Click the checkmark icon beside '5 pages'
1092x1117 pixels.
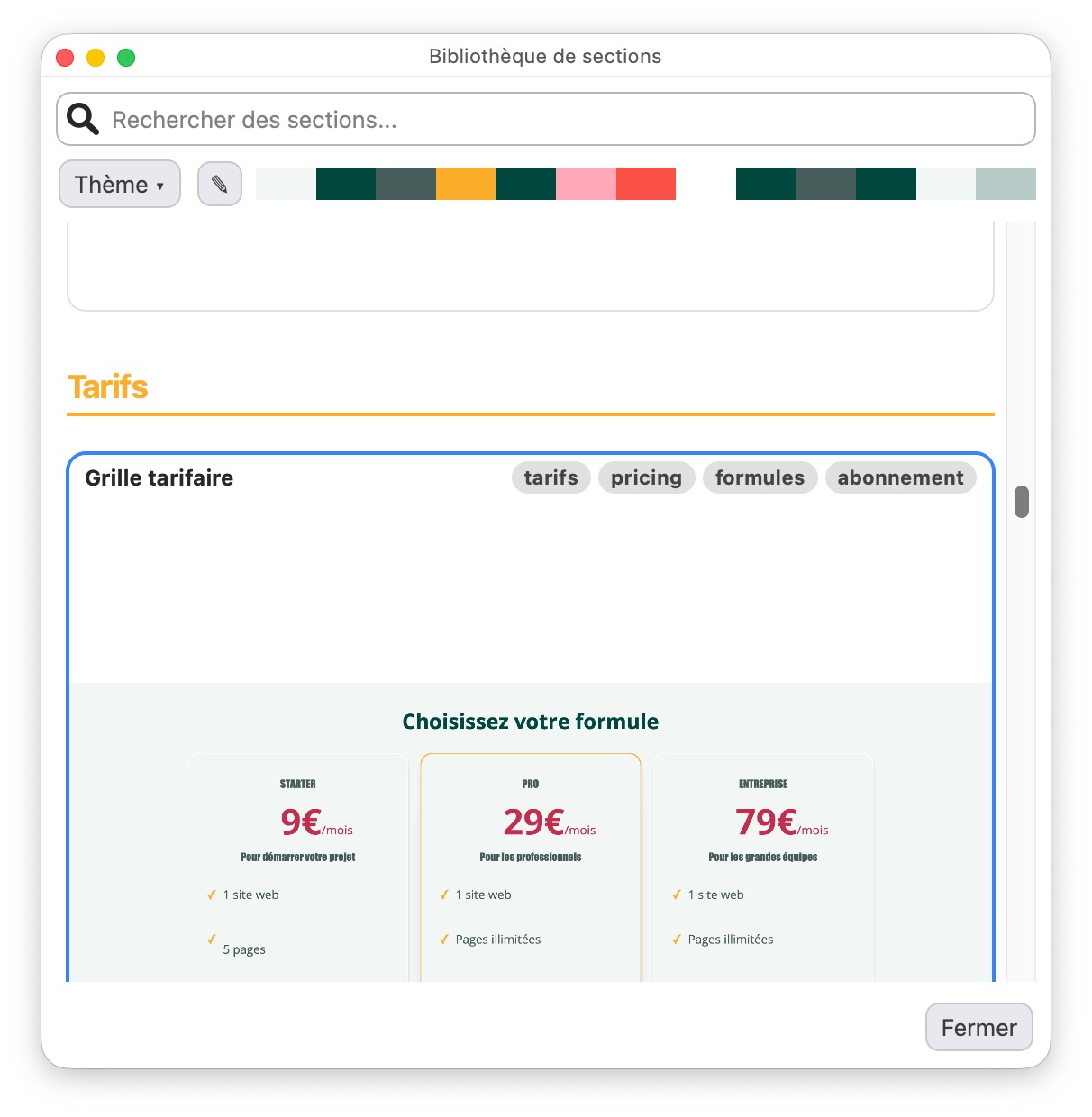pos(212,939)
